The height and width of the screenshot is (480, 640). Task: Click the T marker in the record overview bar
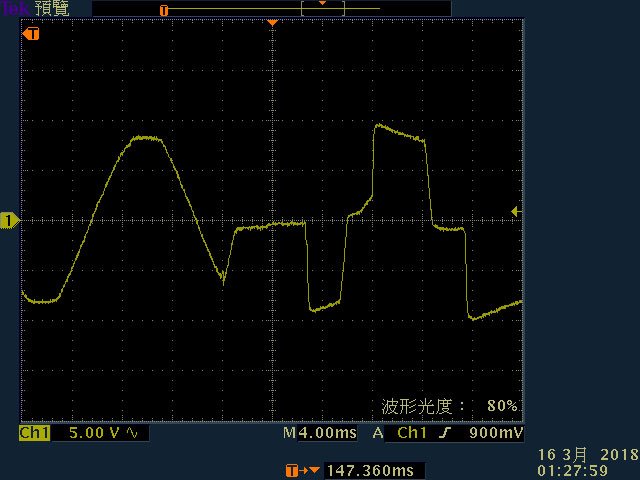tap(164, 10)
